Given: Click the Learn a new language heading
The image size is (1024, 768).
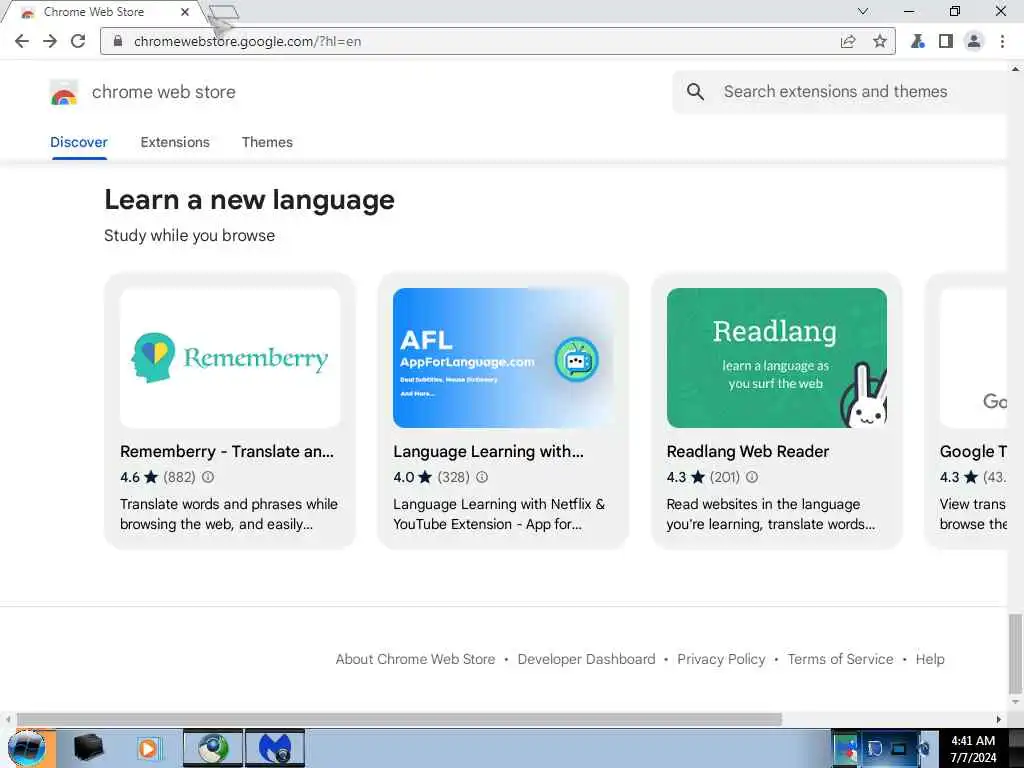Looking at the screenshot, I should (x=249, y=200).
